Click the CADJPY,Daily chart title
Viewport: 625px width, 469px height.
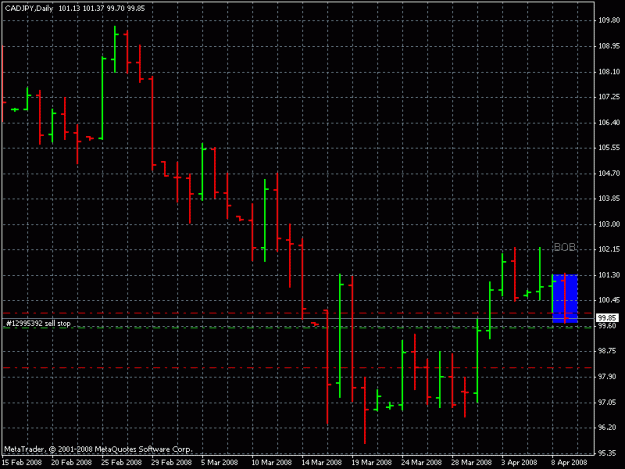point(29,8)
